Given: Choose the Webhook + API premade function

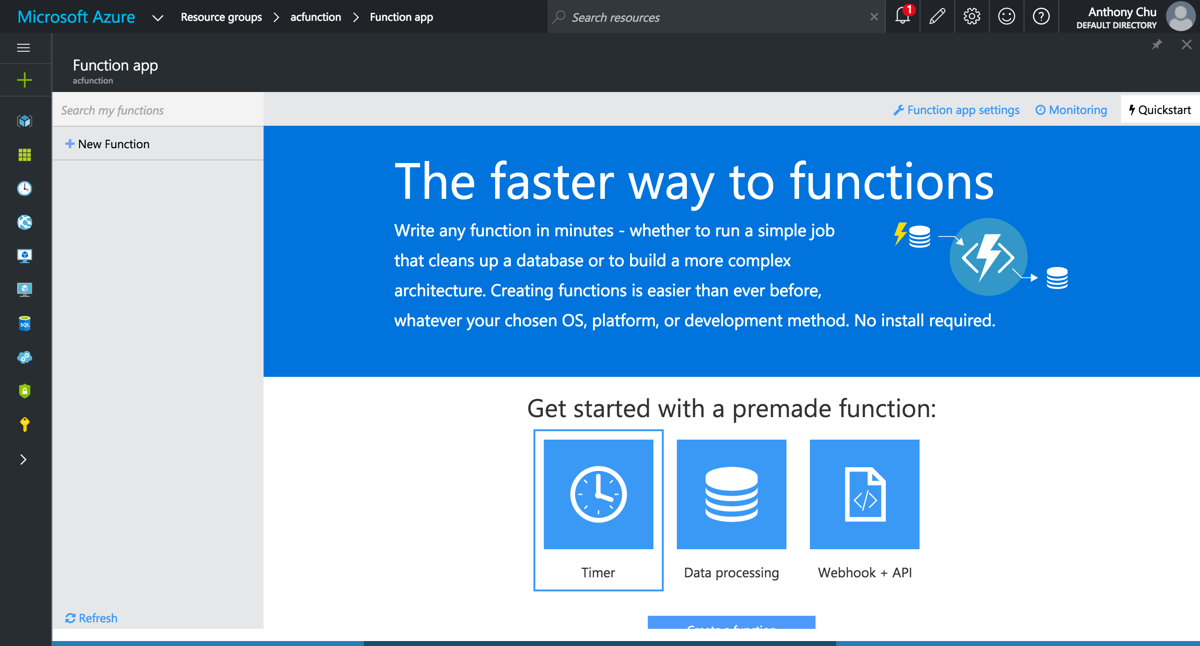Looking at the screenshot, I should [x=865, y=510].
